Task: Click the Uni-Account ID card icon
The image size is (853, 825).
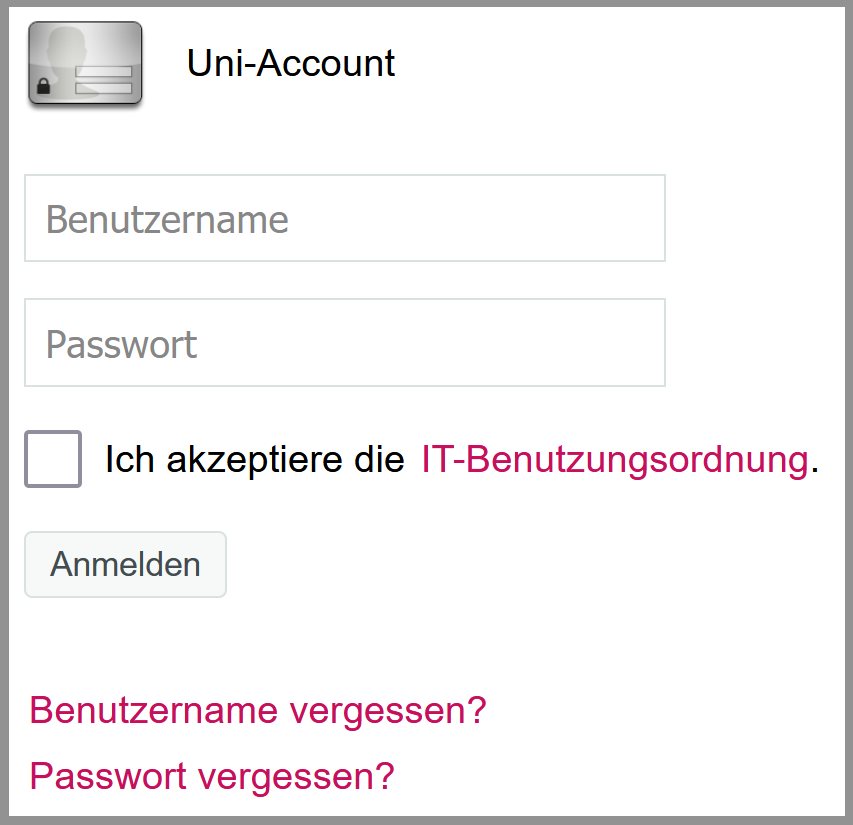Action: click(x=85, y=63)
